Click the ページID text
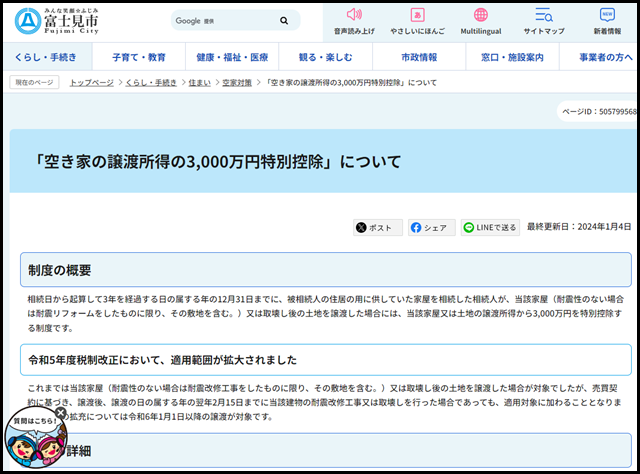Image resolution: width=640 pixels, height=474 pixels. pyautogui.click(x=599, y=111)
